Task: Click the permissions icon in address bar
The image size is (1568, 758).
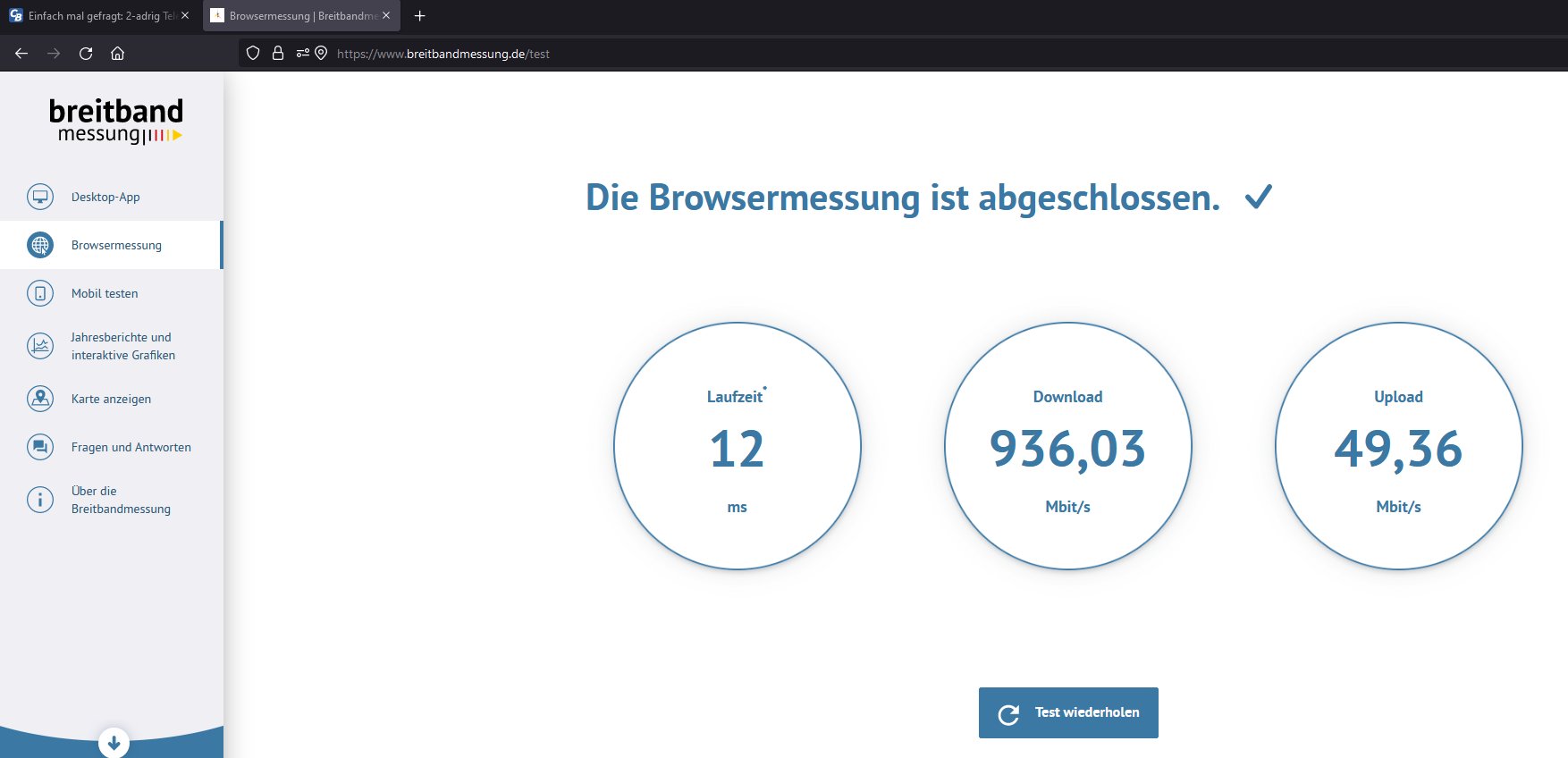Action: tap(303, 54)
